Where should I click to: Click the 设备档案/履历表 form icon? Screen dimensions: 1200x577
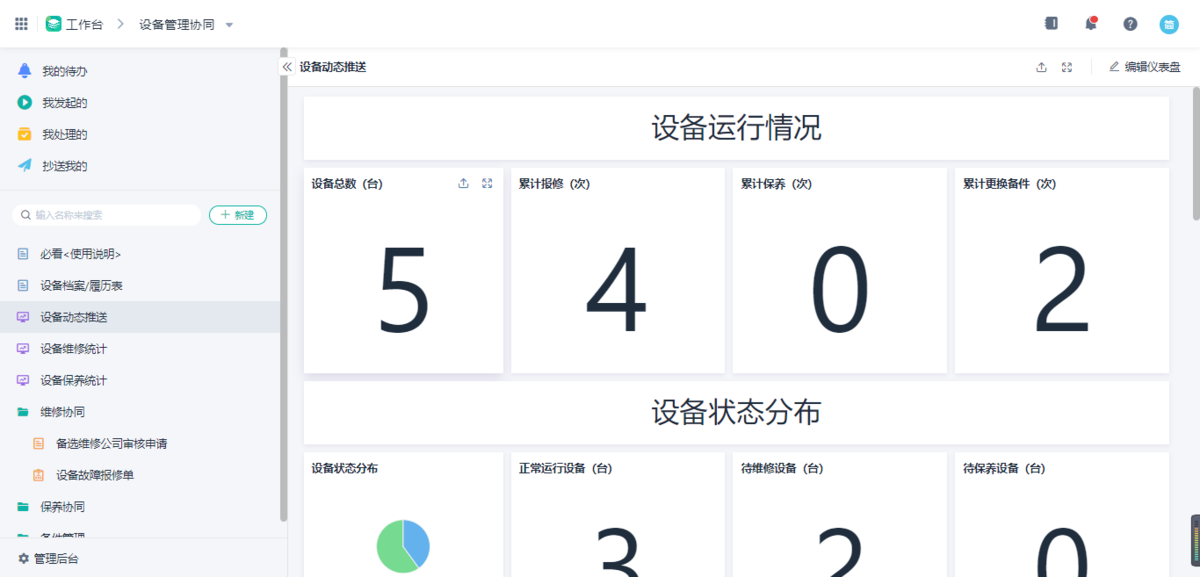click(23, 286)
